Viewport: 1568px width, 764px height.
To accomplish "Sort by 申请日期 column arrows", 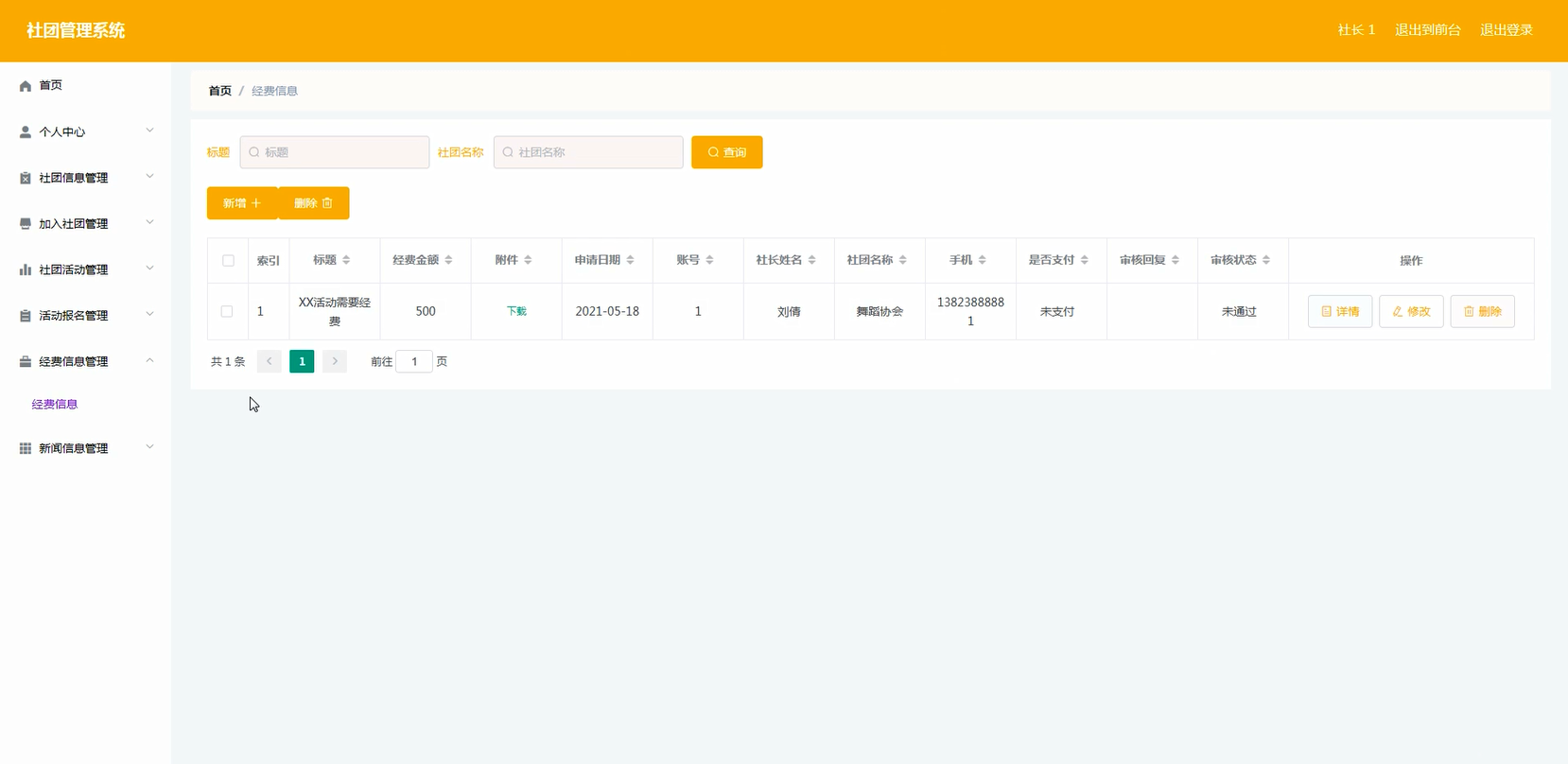I will 630,260.
